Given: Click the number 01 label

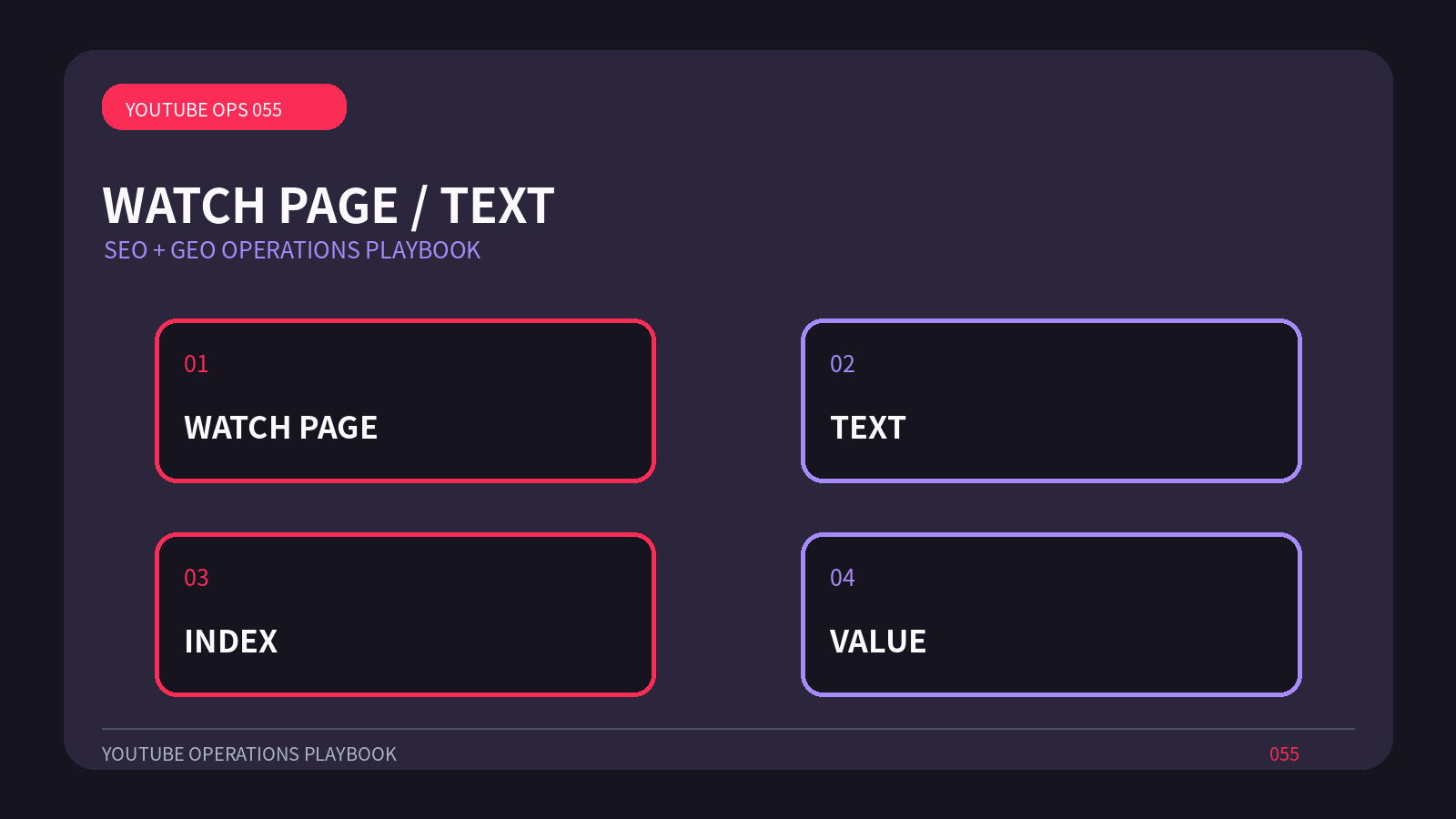Looking at the screenshot, I should [x=197, y=364].
